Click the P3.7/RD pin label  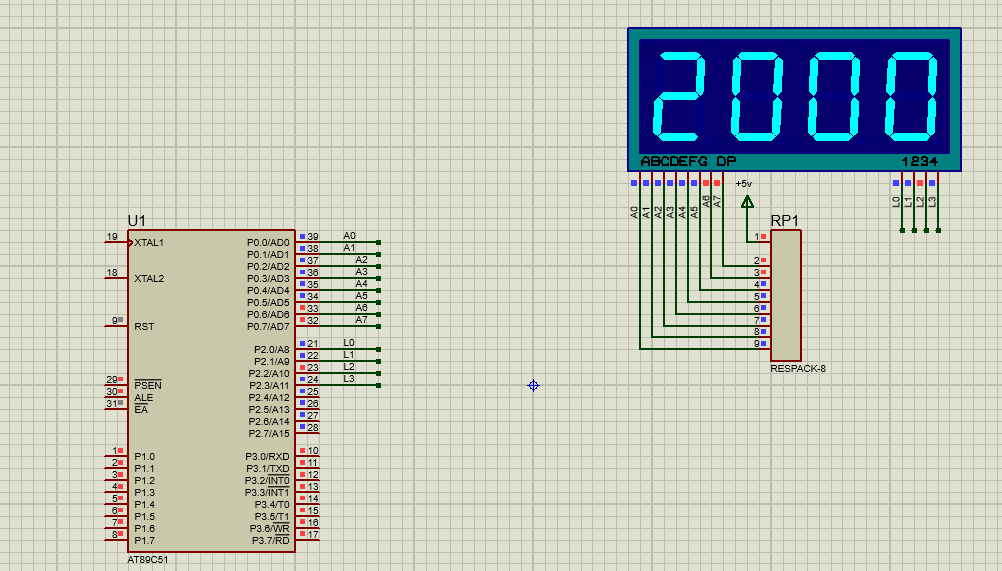271,540
